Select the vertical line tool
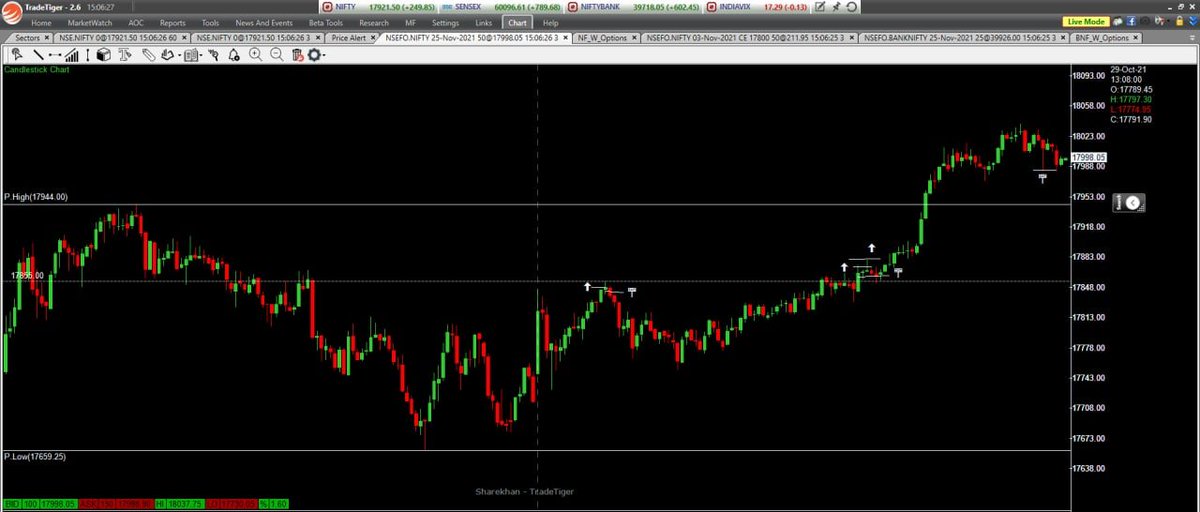The image size is (1200, 512). 88,55
